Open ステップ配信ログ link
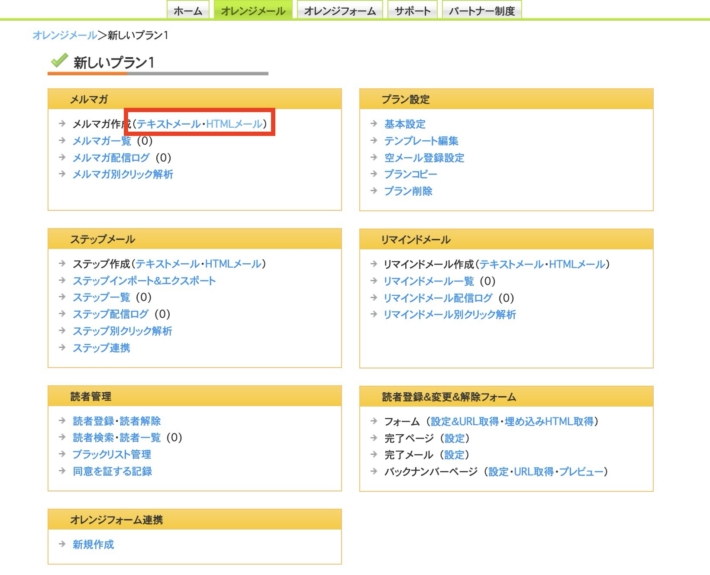The height and width of the screenshot is (575, 710). tap(110, 314)
